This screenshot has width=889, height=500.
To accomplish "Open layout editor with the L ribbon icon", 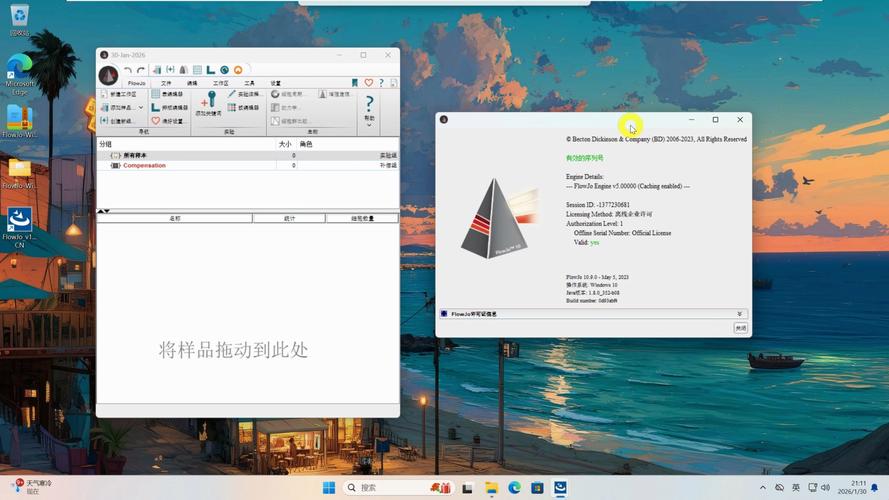I will (169, 107).
